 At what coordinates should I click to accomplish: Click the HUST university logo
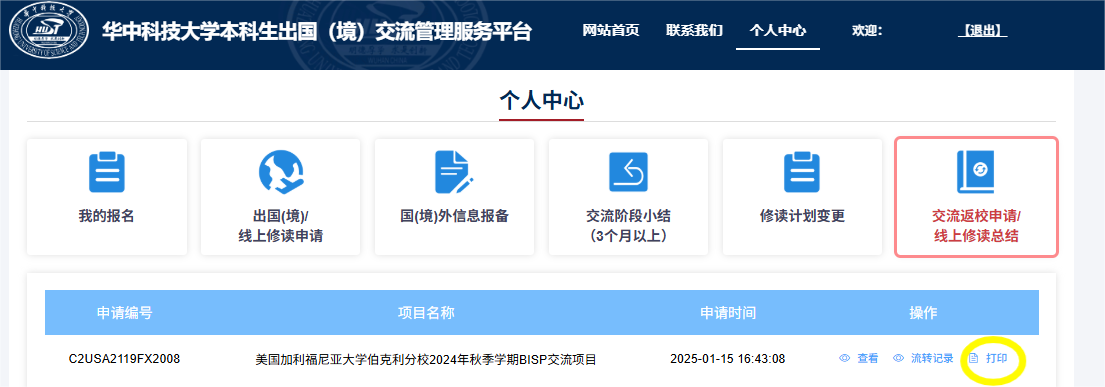pos(49,33)
